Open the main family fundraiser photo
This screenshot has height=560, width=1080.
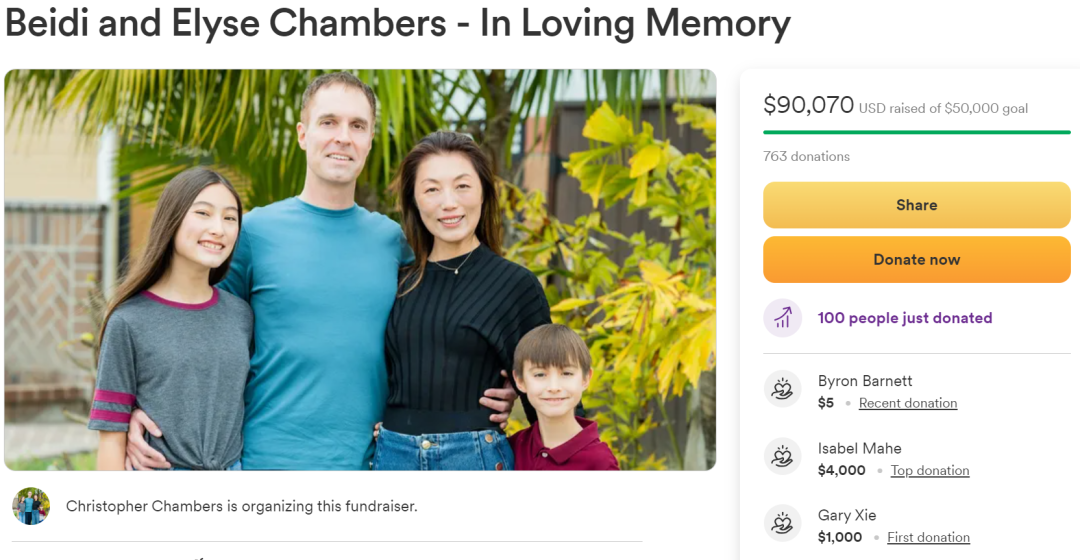tap(360, 269)
